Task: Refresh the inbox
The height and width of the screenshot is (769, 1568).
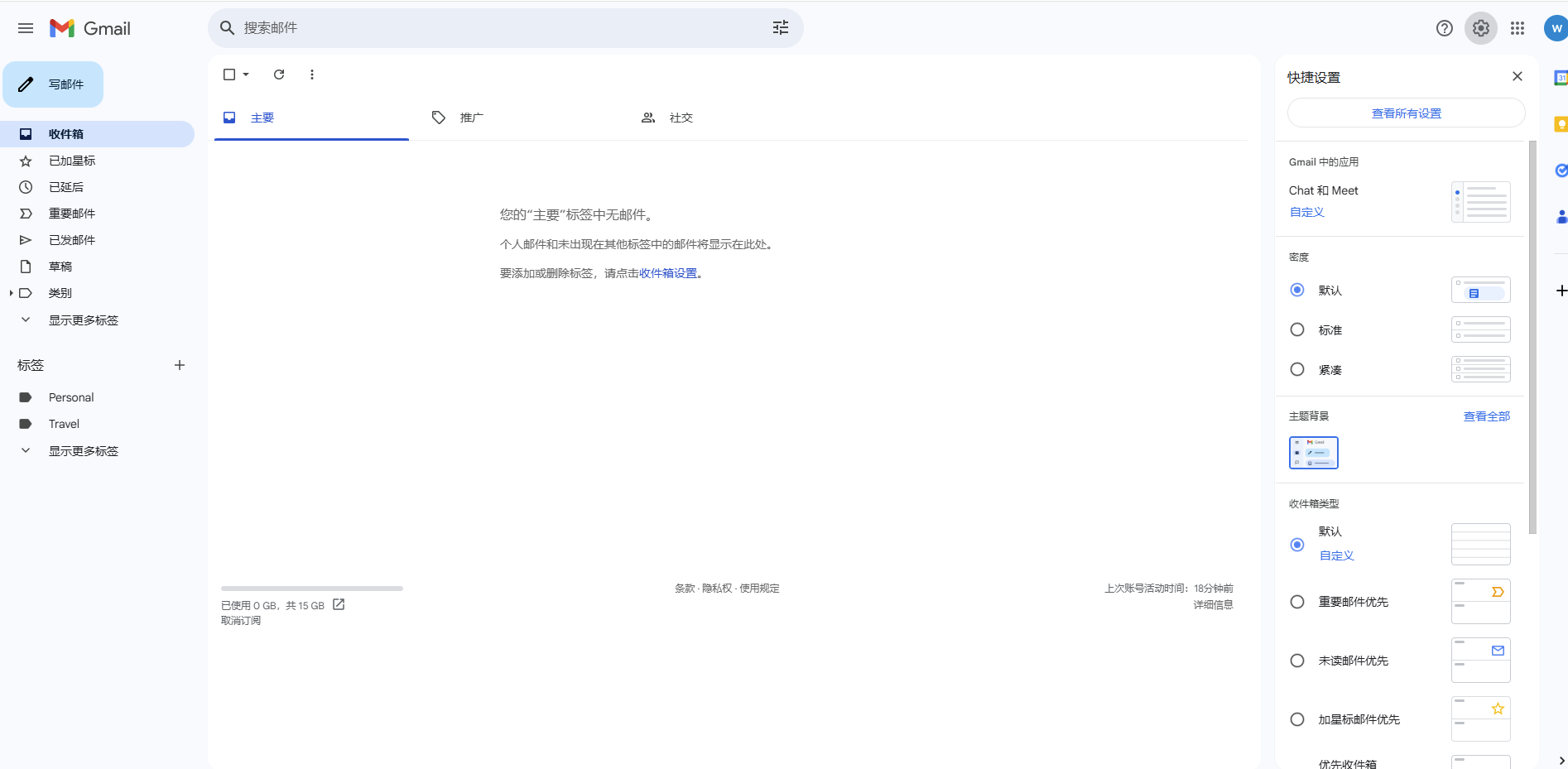Action: coord(278,74)
